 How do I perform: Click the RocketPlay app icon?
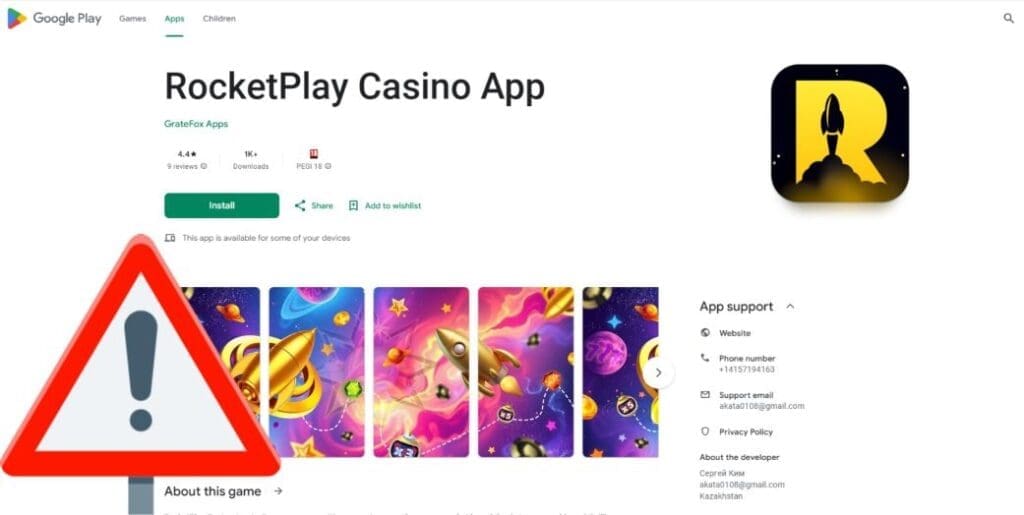pyautogui.click(x=840, y=133)
